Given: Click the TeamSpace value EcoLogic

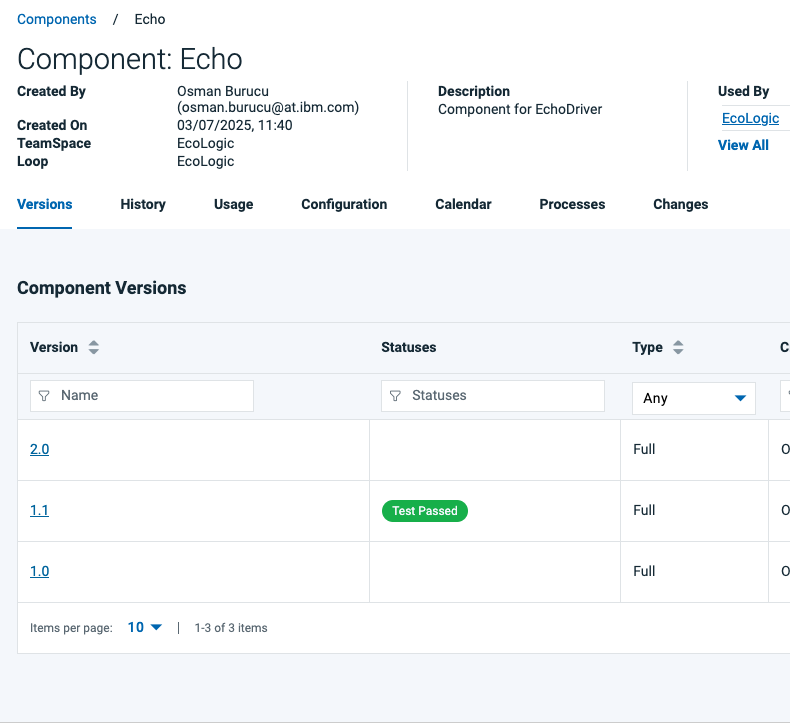Looking at the screenshot, I should 206,143.
